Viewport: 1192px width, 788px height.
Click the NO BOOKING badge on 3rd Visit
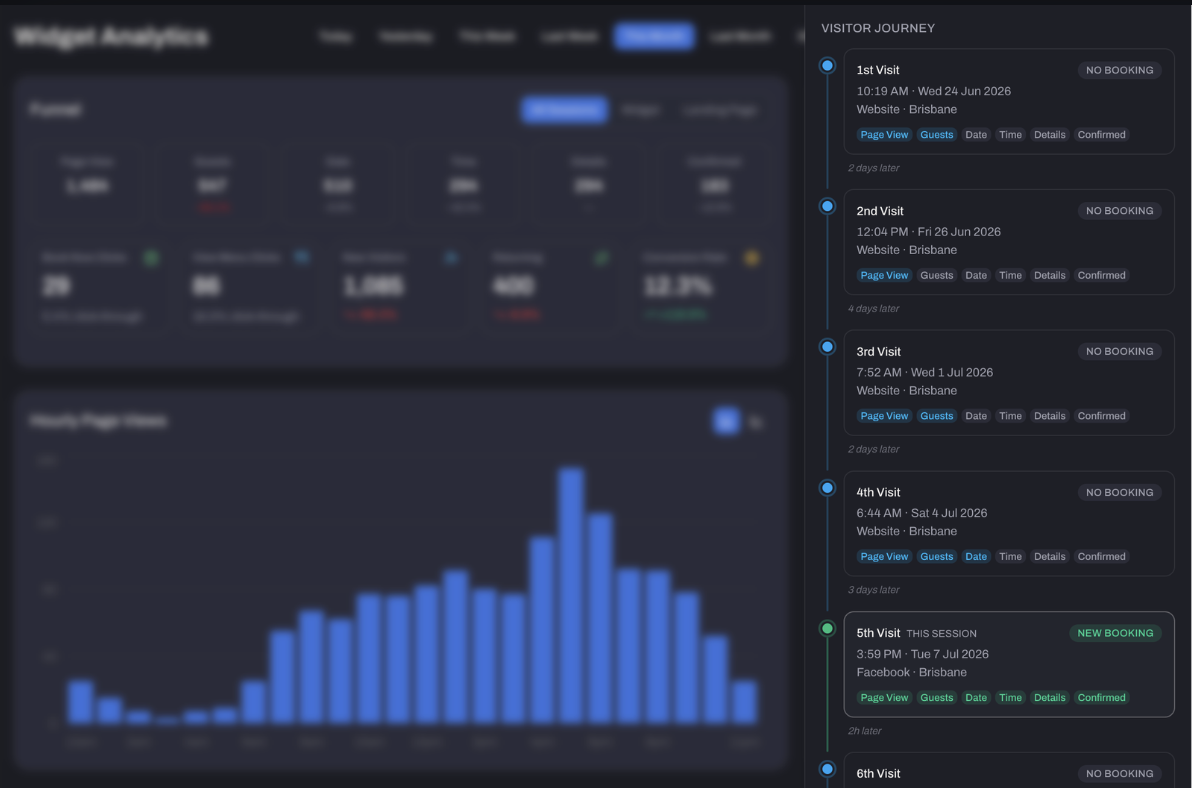[1119, 351]
